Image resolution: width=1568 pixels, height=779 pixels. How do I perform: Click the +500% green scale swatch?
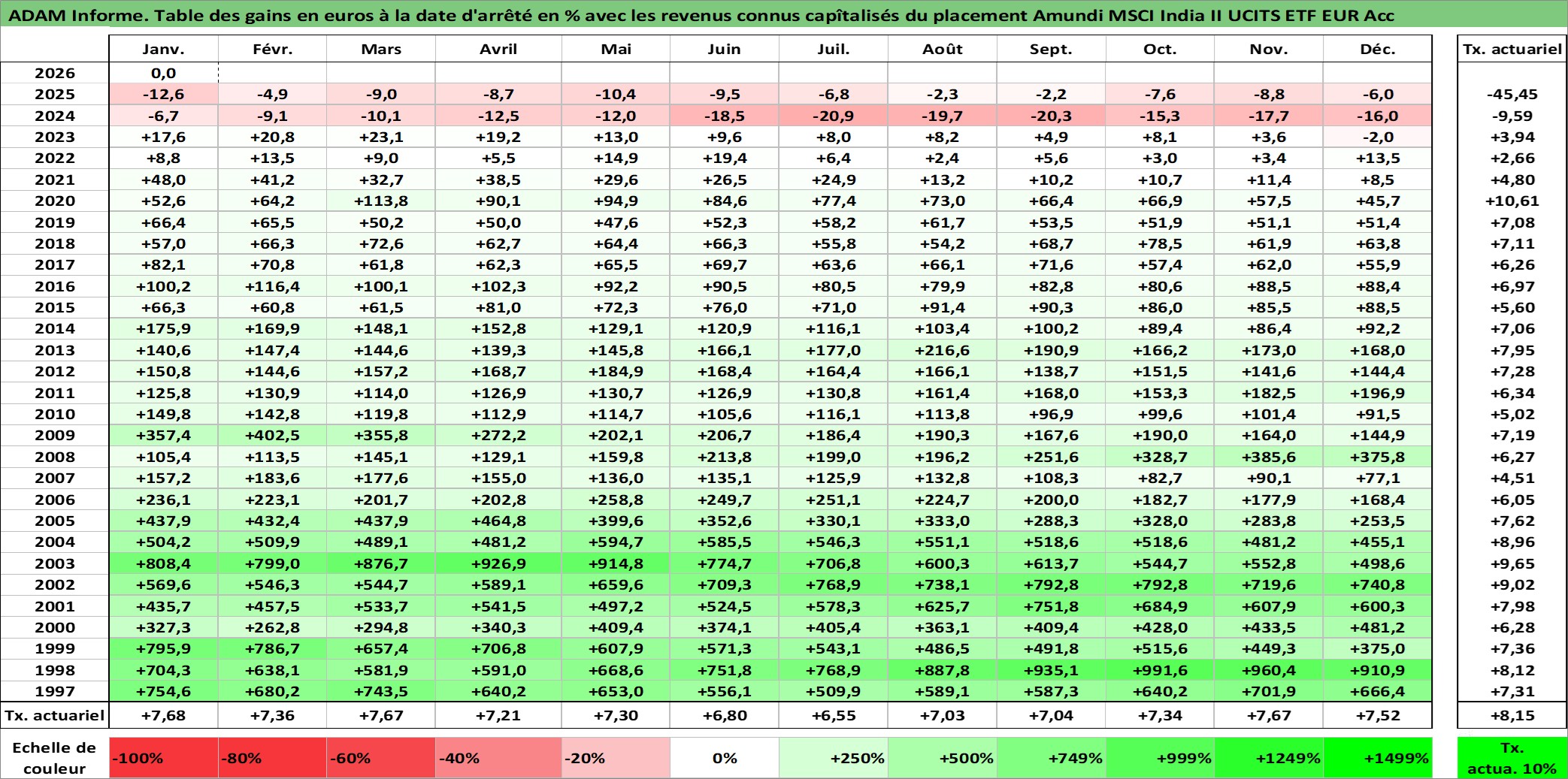(943, 757)
